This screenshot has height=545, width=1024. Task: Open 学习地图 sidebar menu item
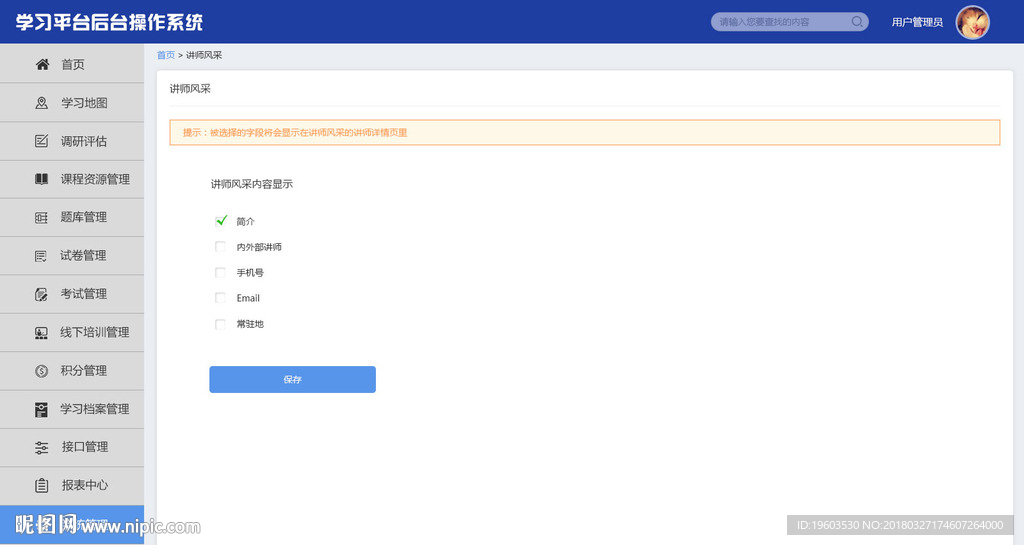[72, 102]
